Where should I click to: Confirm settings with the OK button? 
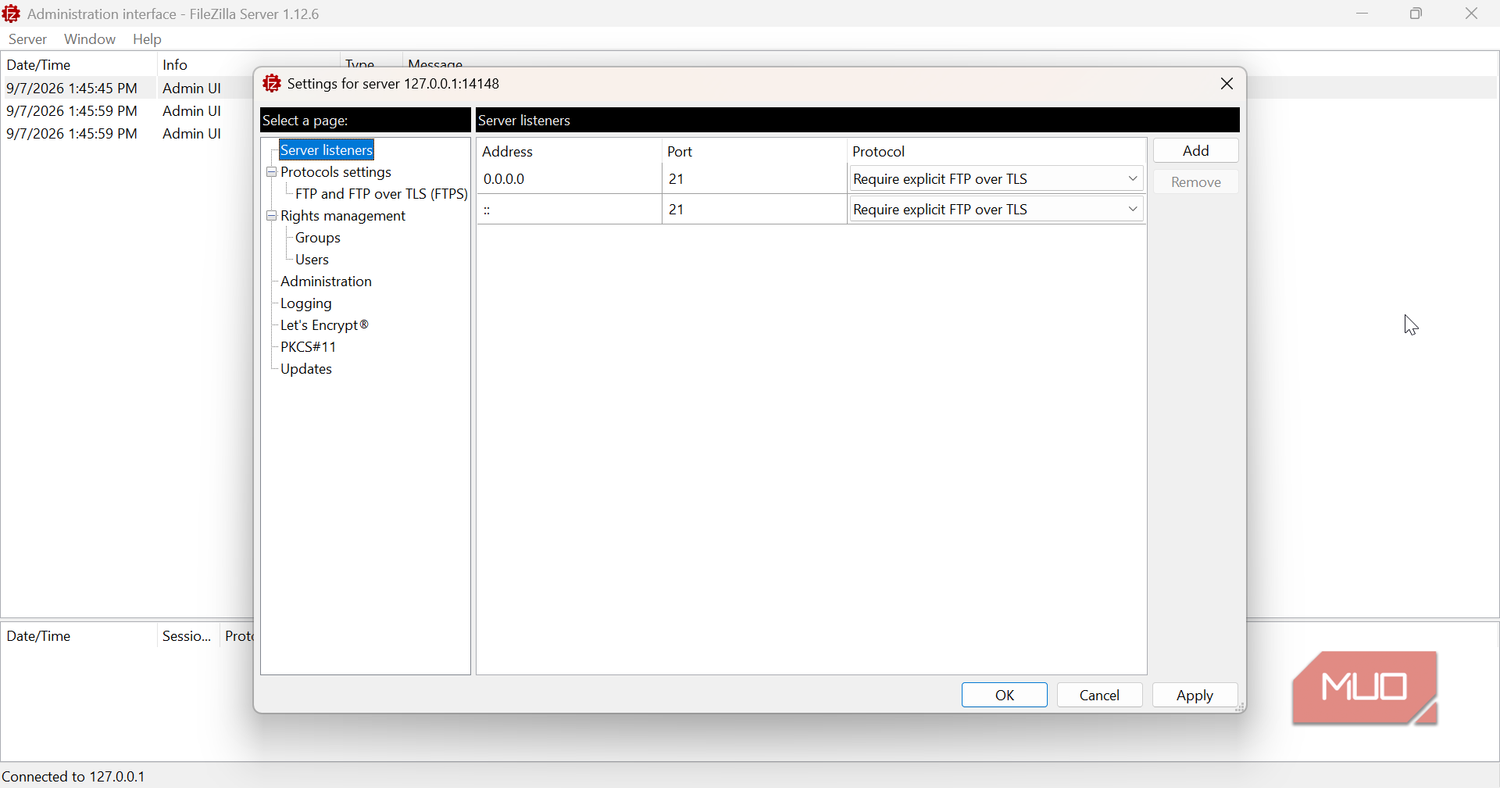click(1005, 695)
